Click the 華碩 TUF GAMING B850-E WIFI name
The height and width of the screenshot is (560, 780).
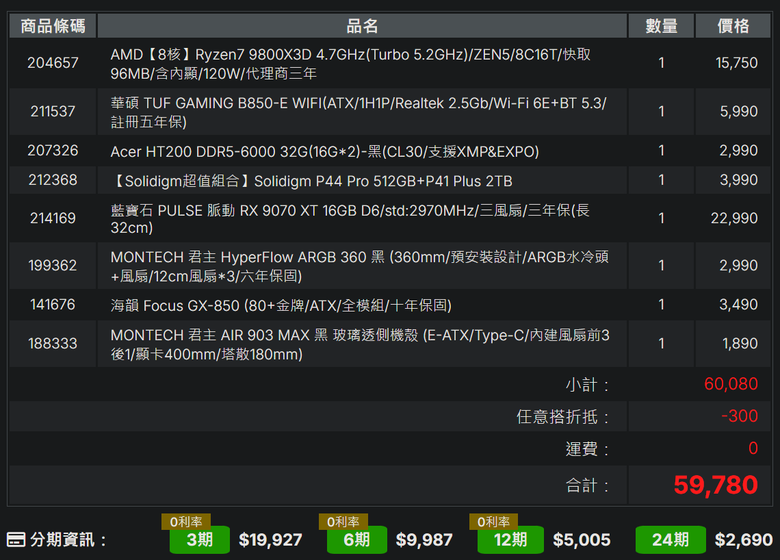pyautogui.click(x=359, y=112)
